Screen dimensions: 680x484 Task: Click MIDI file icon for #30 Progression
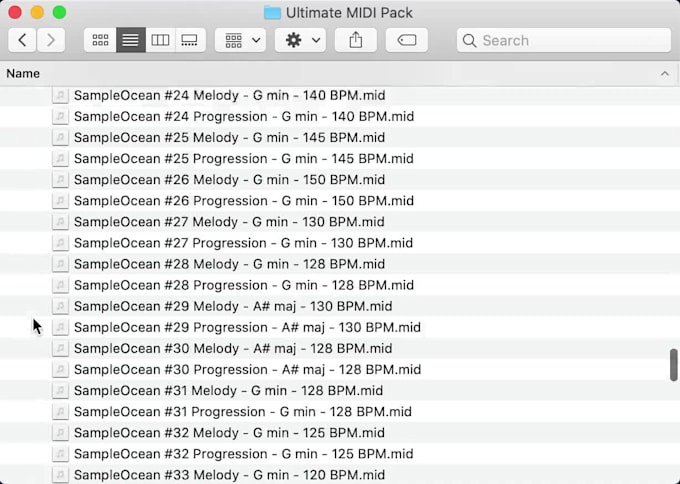click(60, 370)
